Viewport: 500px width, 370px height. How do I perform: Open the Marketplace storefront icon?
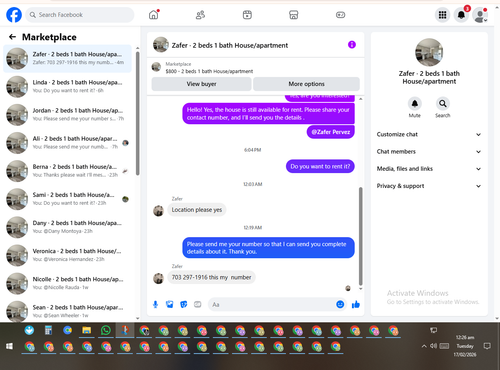click(x=294, y=15)
